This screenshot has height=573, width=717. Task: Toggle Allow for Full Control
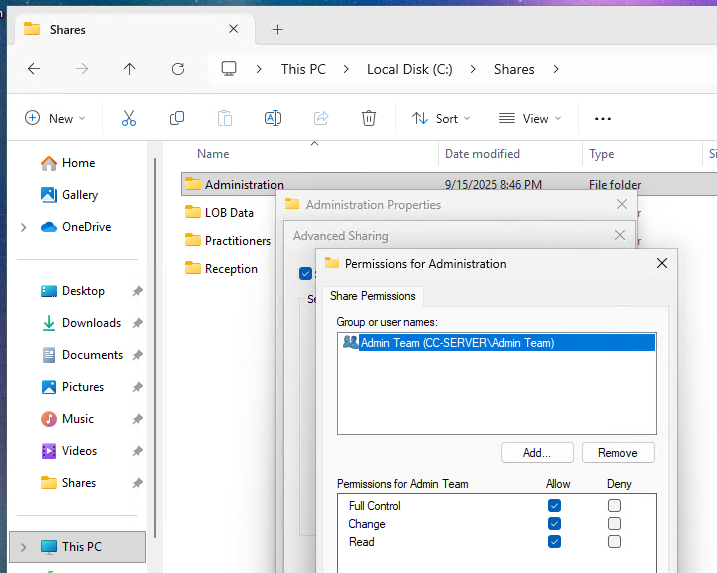(x=554, y=505)
